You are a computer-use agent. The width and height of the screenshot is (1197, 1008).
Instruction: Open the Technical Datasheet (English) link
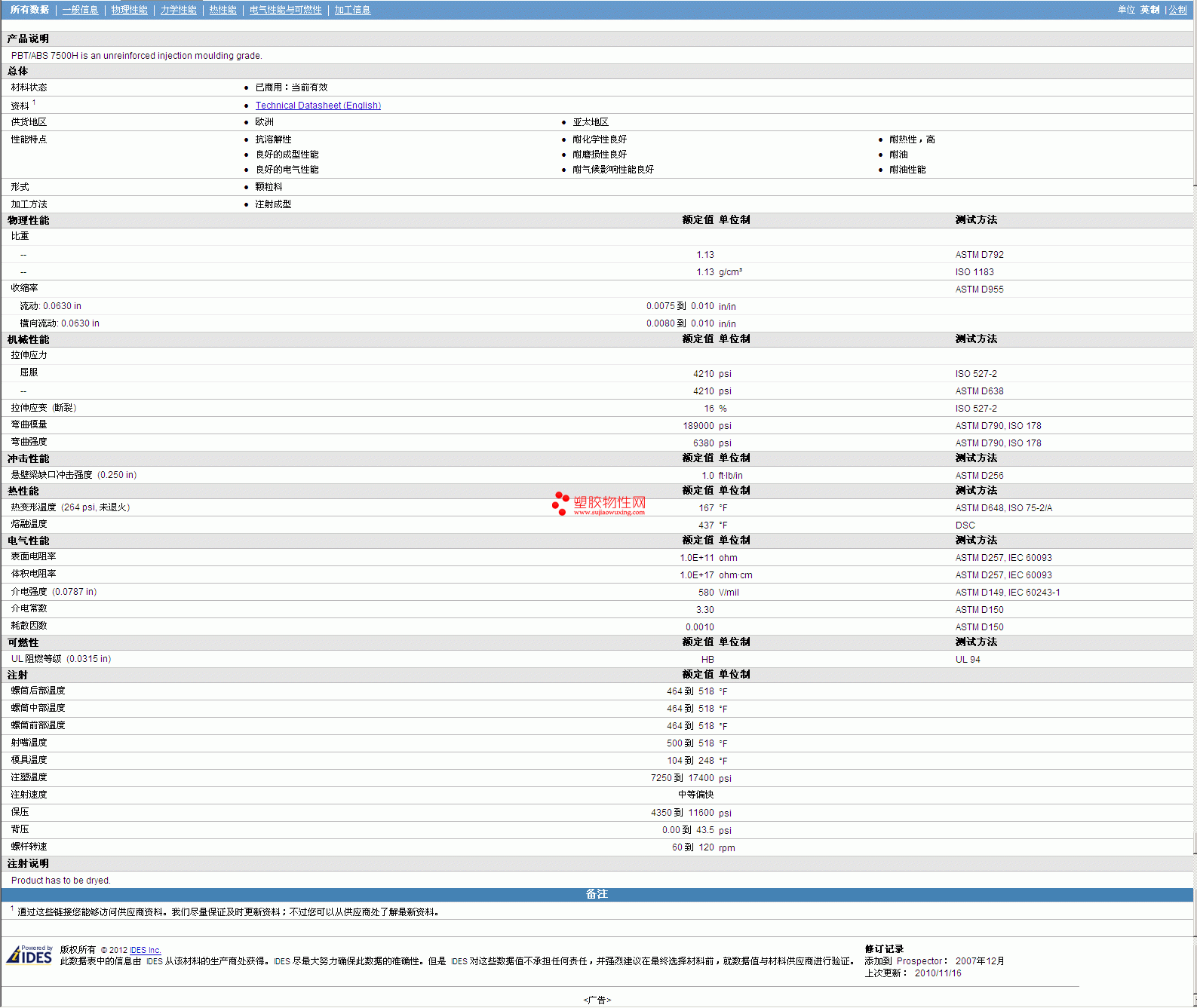(318, 106)
